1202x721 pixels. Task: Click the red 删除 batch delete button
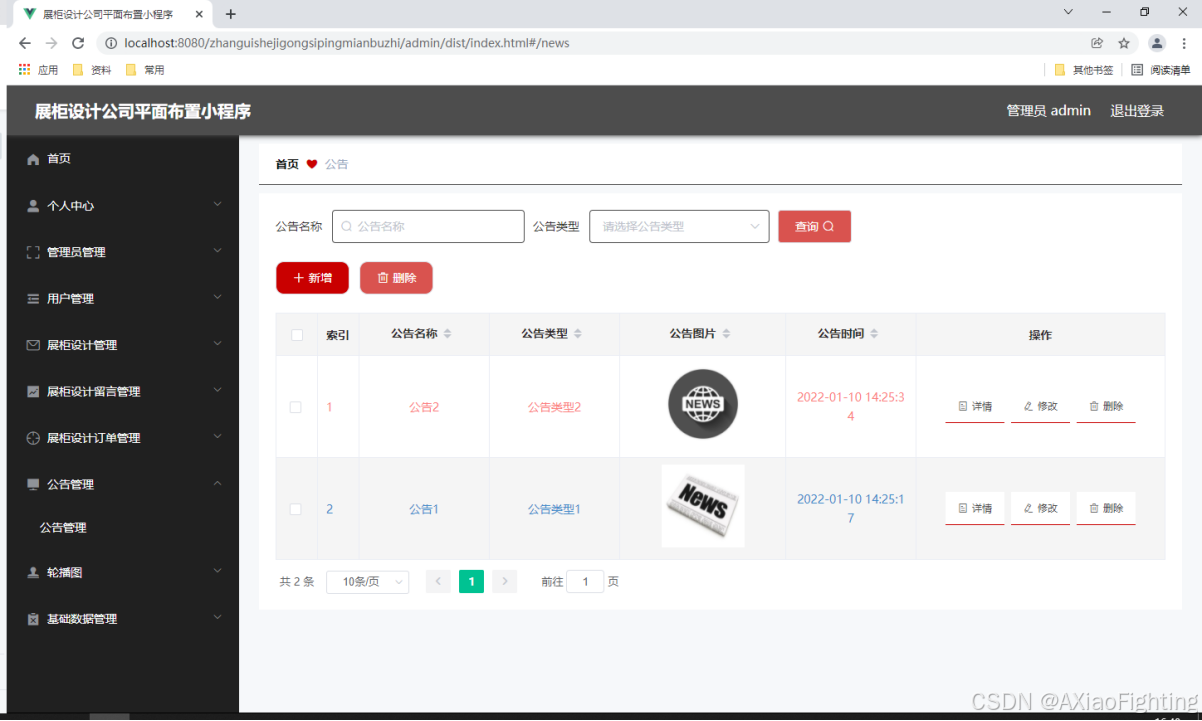[396, 278]
